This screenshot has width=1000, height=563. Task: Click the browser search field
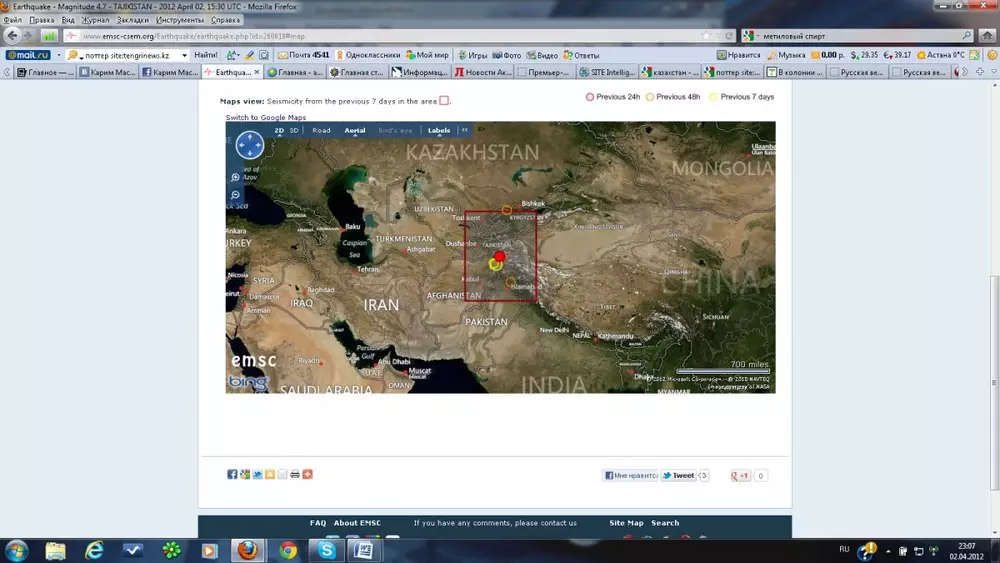[x=860, y=35]
